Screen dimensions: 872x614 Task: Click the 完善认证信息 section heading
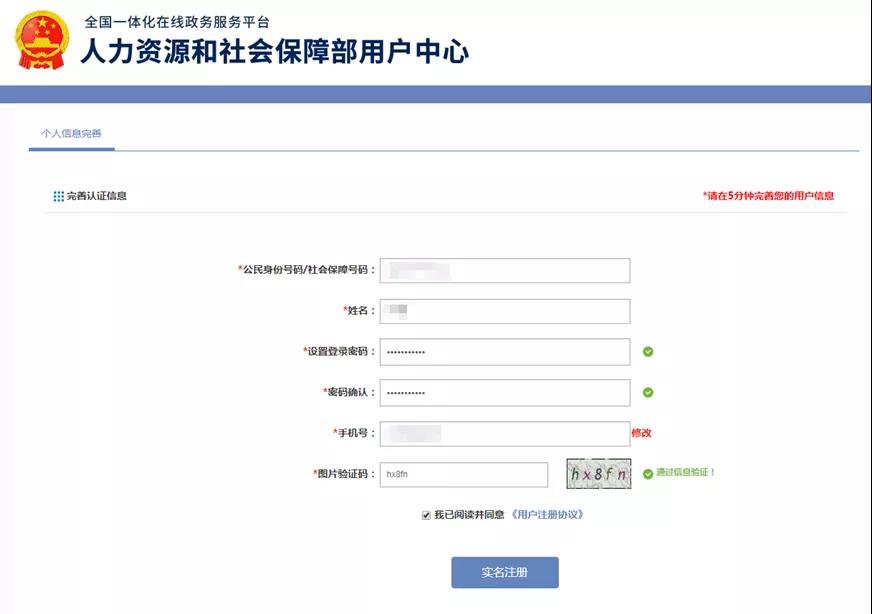point(97,196)
